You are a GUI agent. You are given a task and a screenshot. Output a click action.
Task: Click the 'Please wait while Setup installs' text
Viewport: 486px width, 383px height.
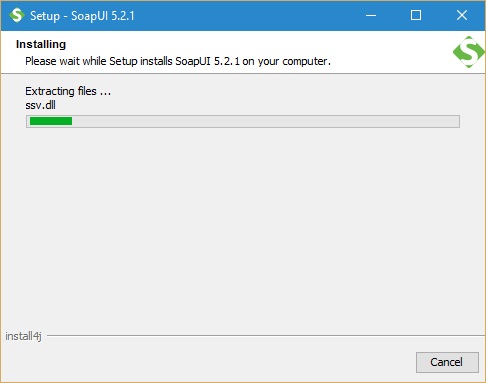point(99,61)
